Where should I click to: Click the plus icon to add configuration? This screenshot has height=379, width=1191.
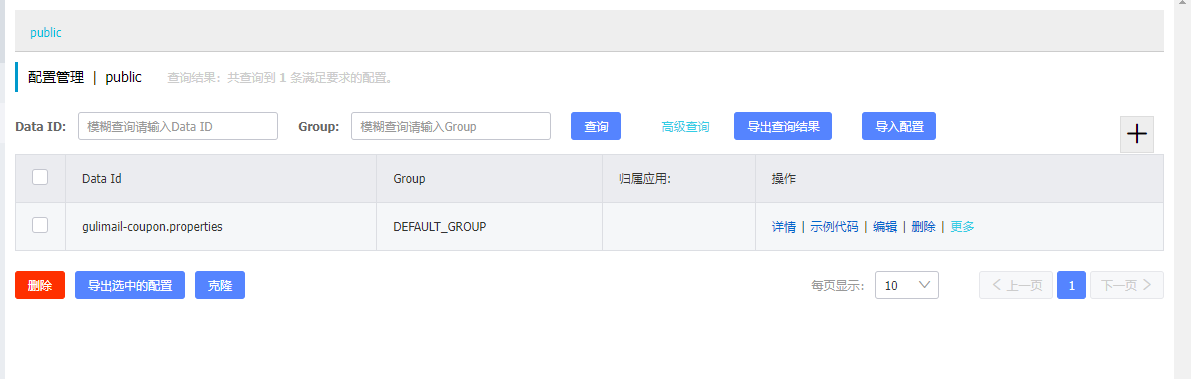(1136, 134)
